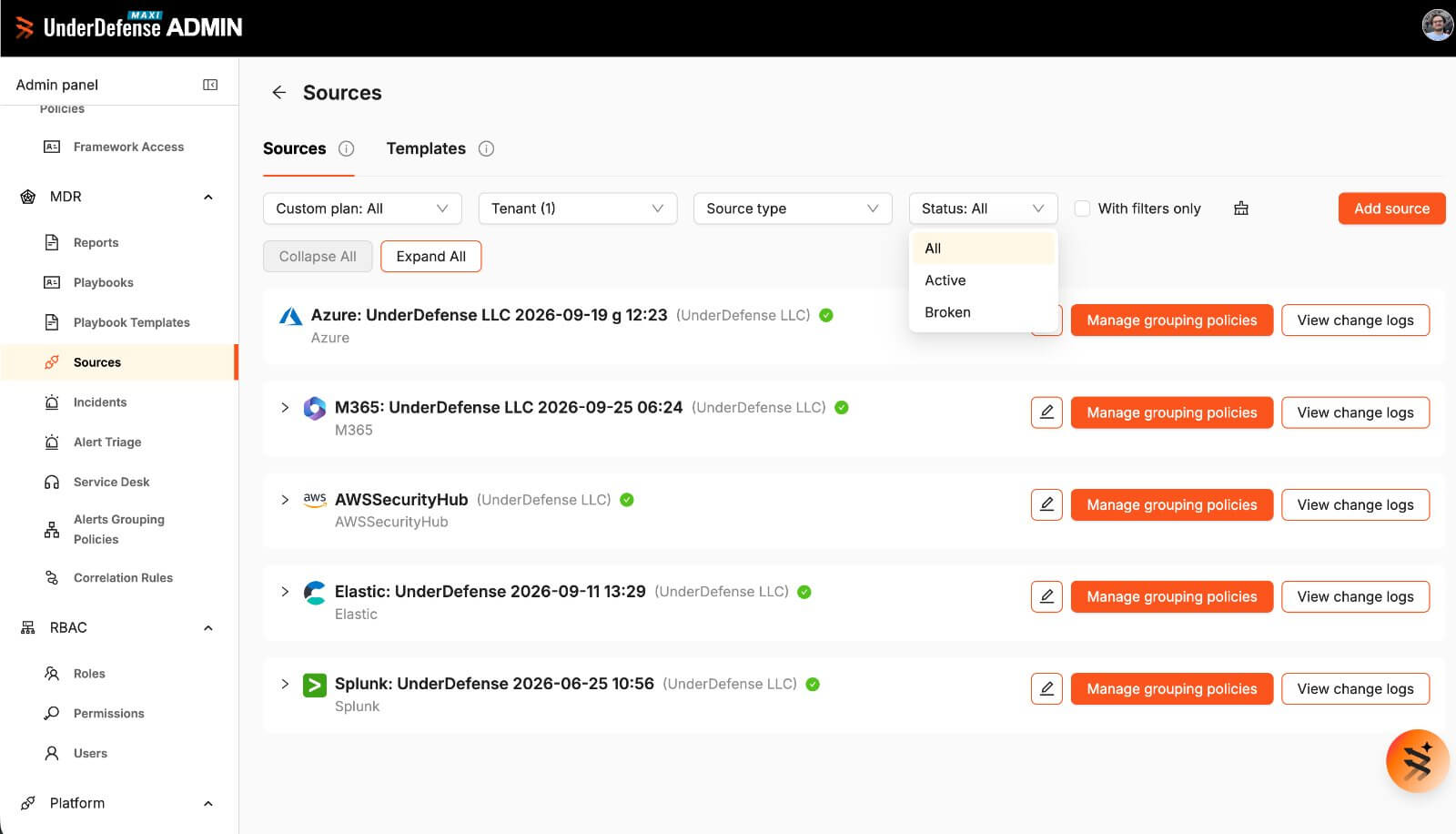Enable the With filters only checkbox
This screenshot has height=834, width=1456.
tap(1082, 208)
